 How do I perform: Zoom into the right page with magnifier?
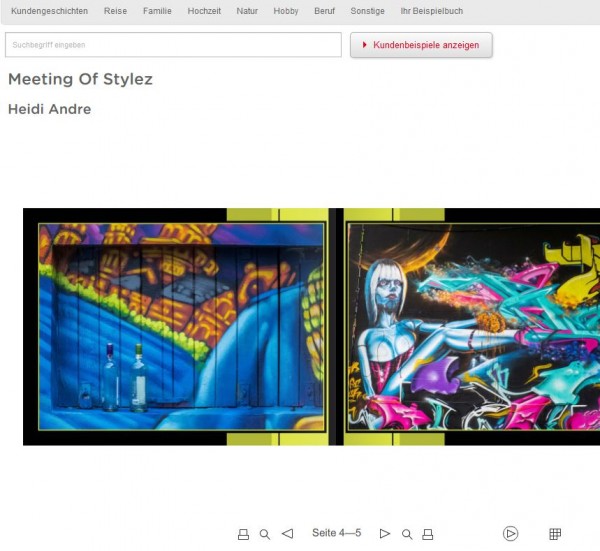(407, 534)
